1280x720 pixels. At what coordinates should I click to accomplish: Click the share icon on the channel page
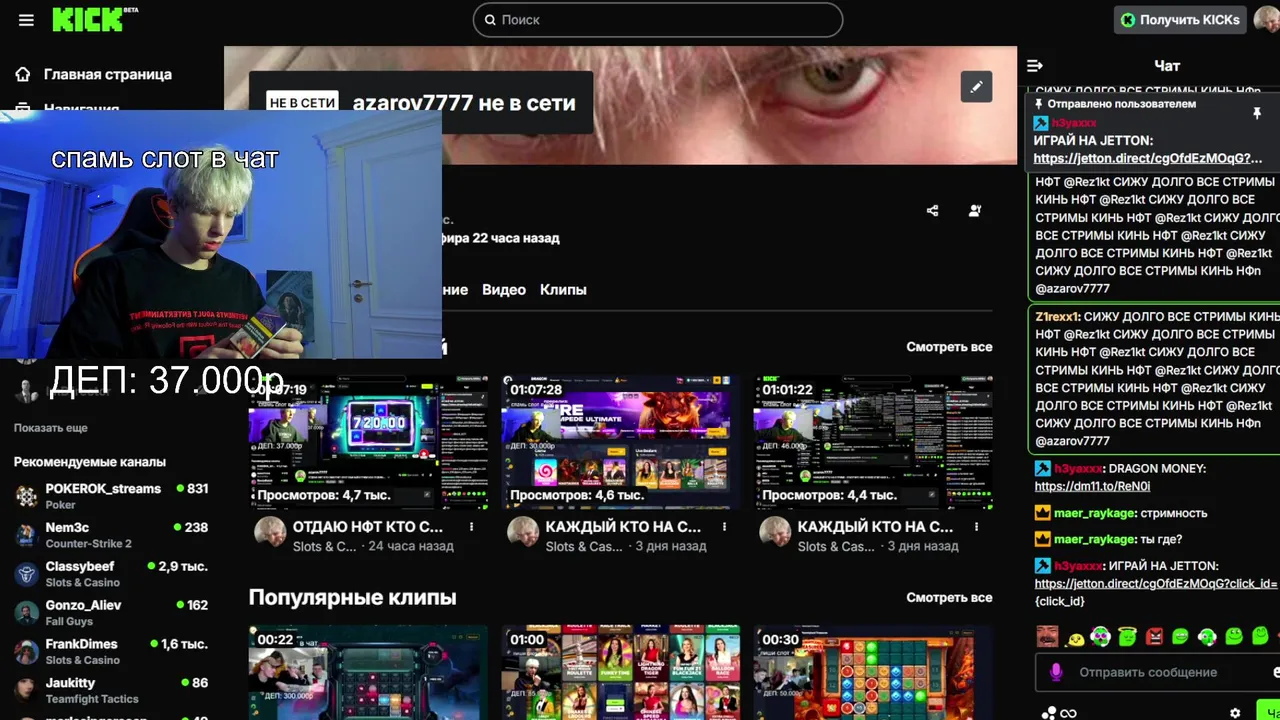point(933,211)
